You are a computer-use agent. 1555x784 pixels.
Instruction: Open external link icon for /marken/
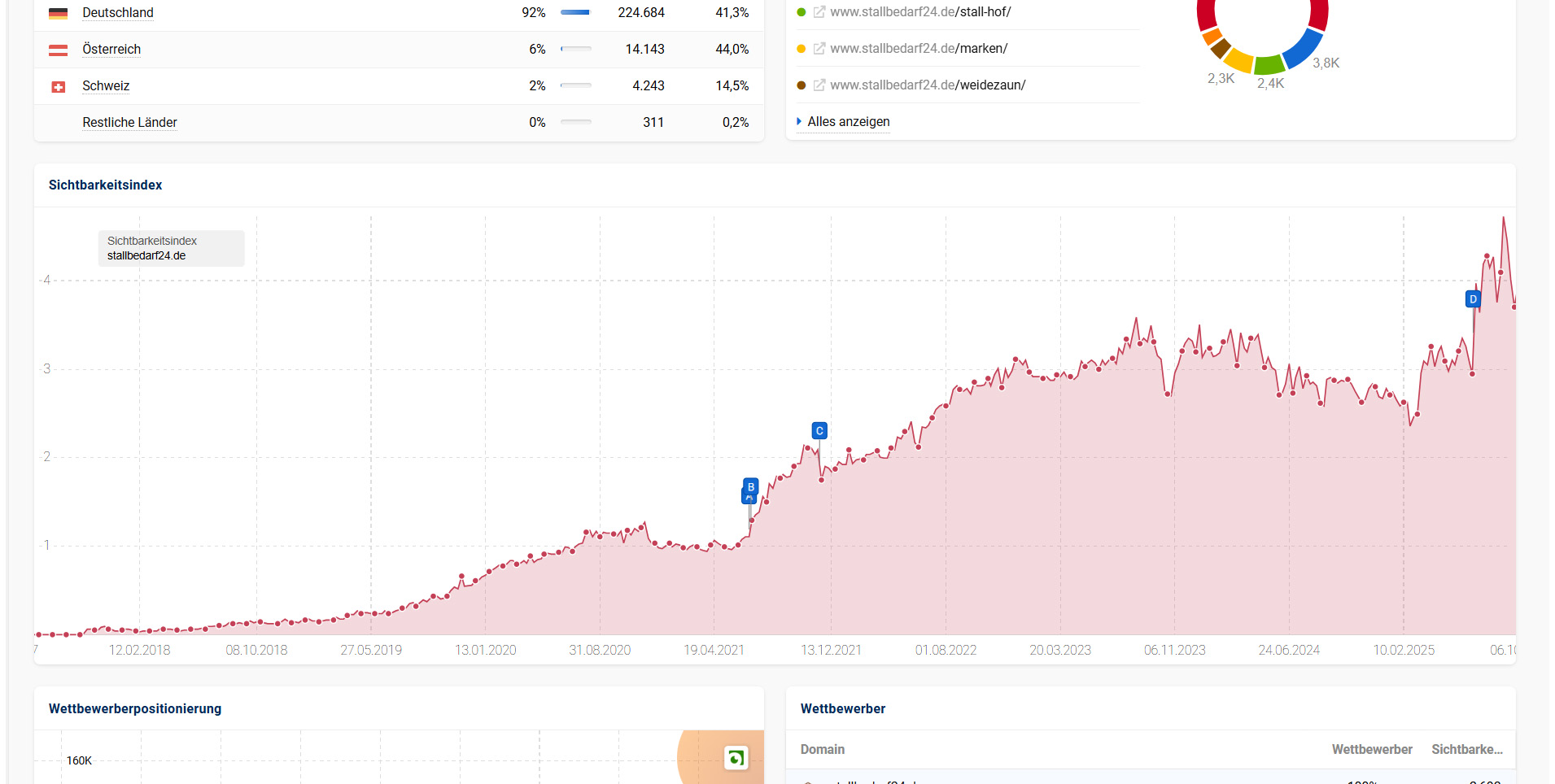[819, 49]
